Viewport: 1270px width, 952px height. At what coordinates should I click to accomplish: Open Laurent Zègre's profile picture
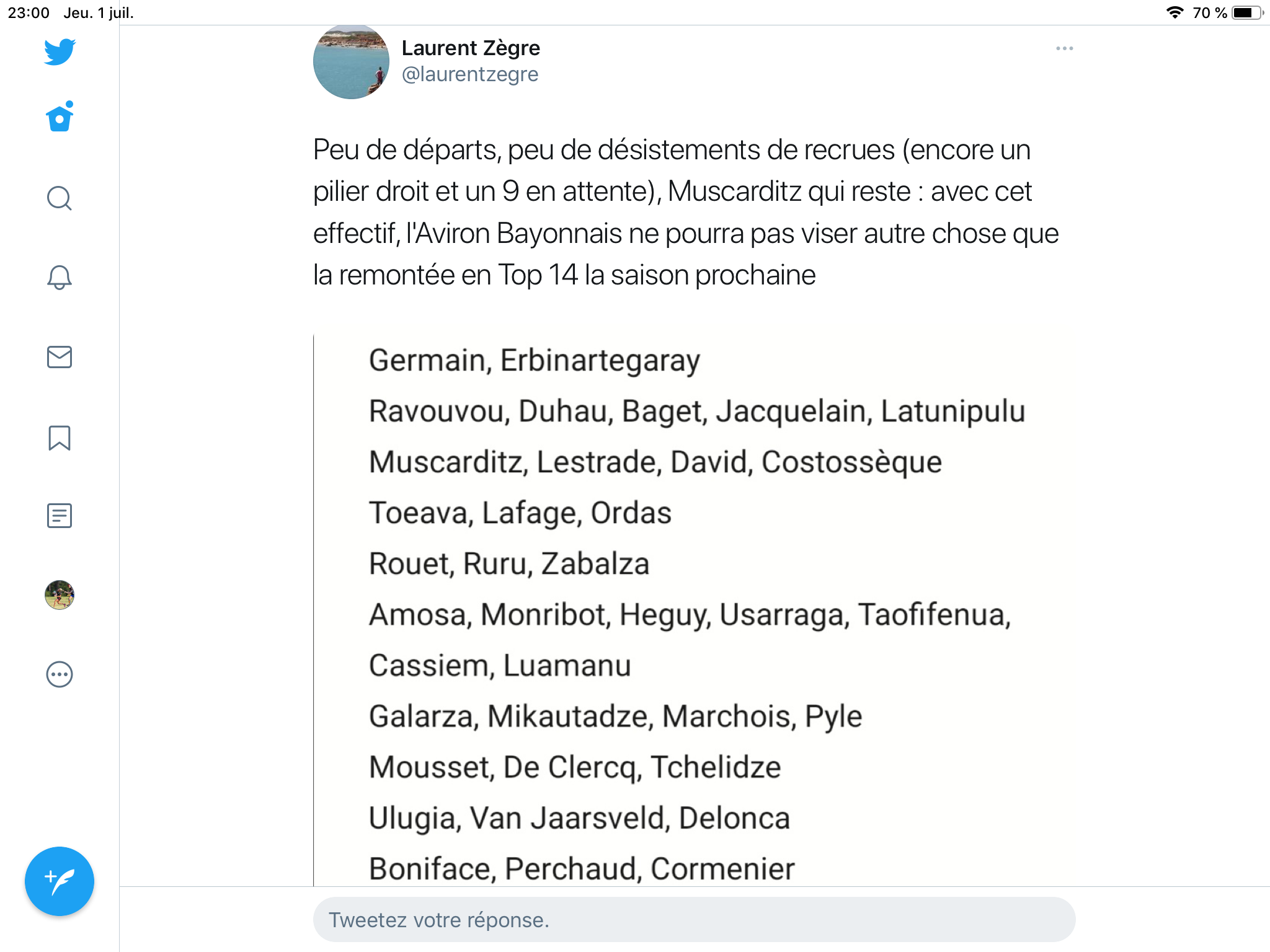(x=351, y=62)
